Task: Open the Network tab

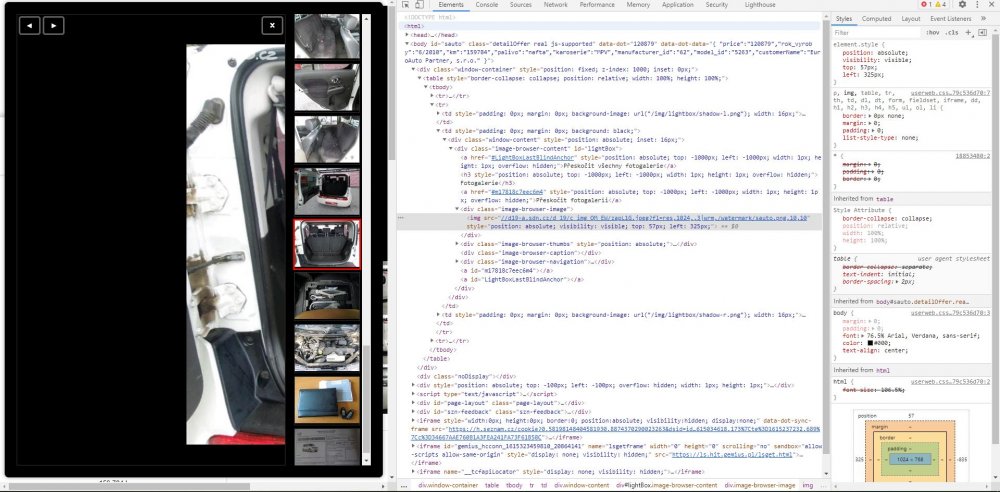Action: (x=555, y=4)
